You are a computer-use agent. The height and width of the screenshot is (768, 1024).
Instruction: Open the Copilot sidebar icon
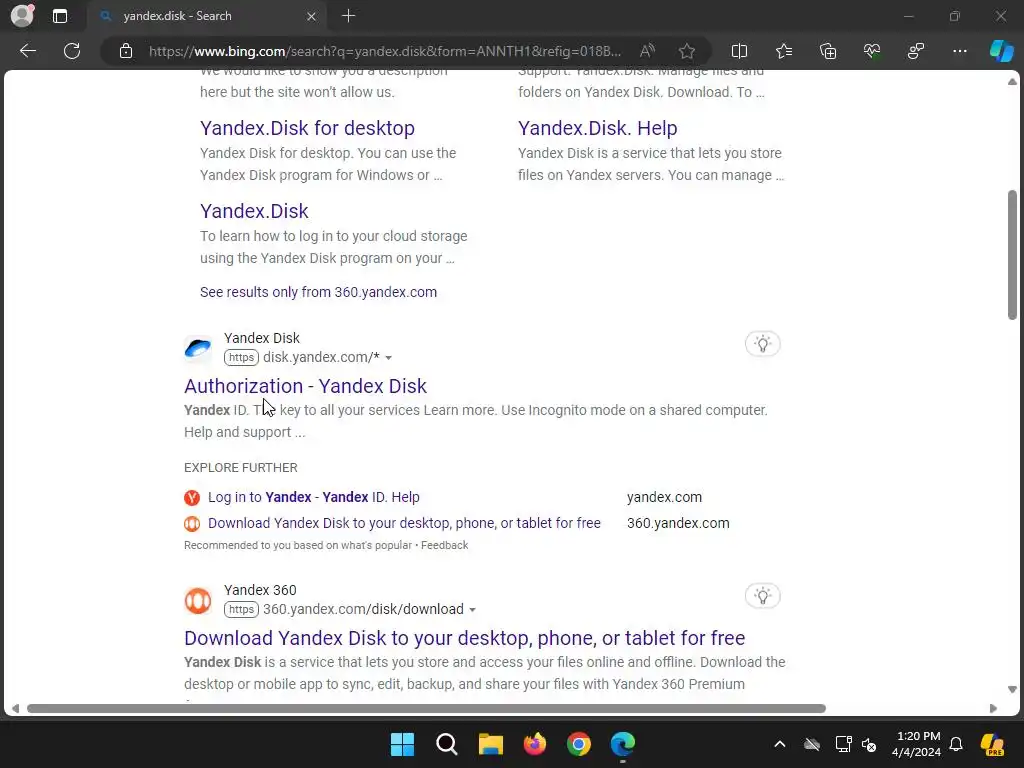[x=1001, y=51]
